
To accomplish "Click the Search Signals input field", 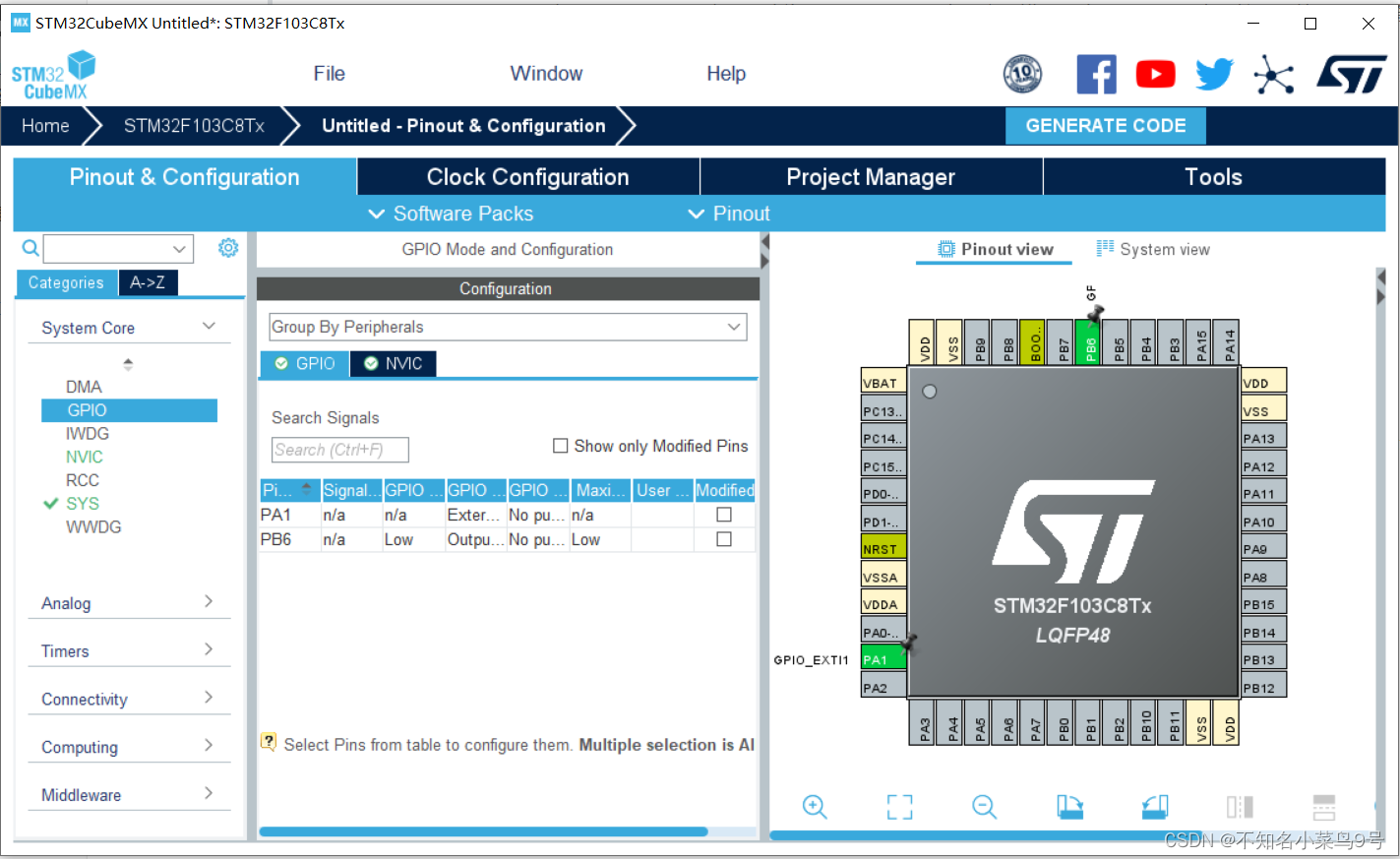I will pos(339,450).
